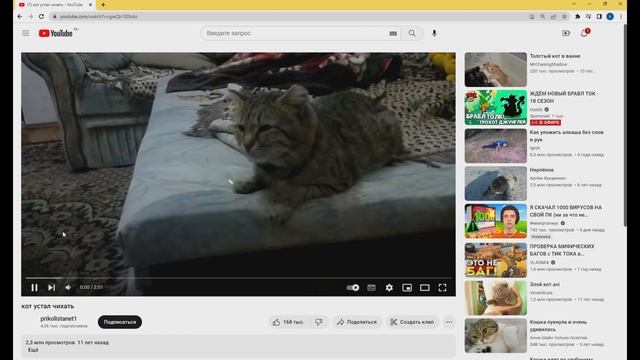The width and height of the screenshot is (640, 360).
Task: Open Злой кот thumbnail
Action: (496, 298)
